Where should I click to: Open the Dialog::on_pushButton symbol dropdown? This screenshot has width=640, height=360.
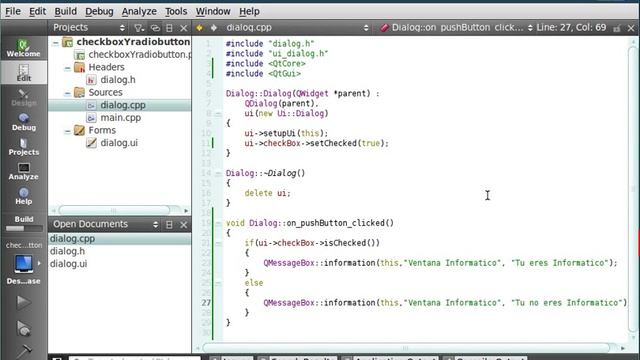530,28
